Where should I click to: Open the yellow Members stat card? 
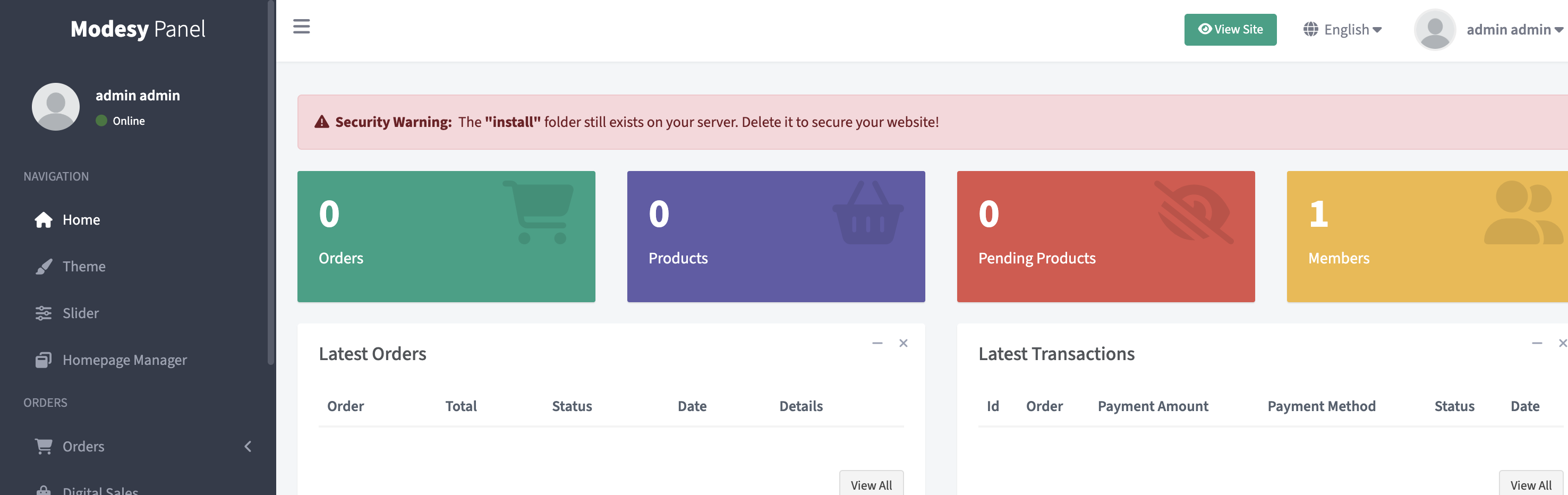1427,236
